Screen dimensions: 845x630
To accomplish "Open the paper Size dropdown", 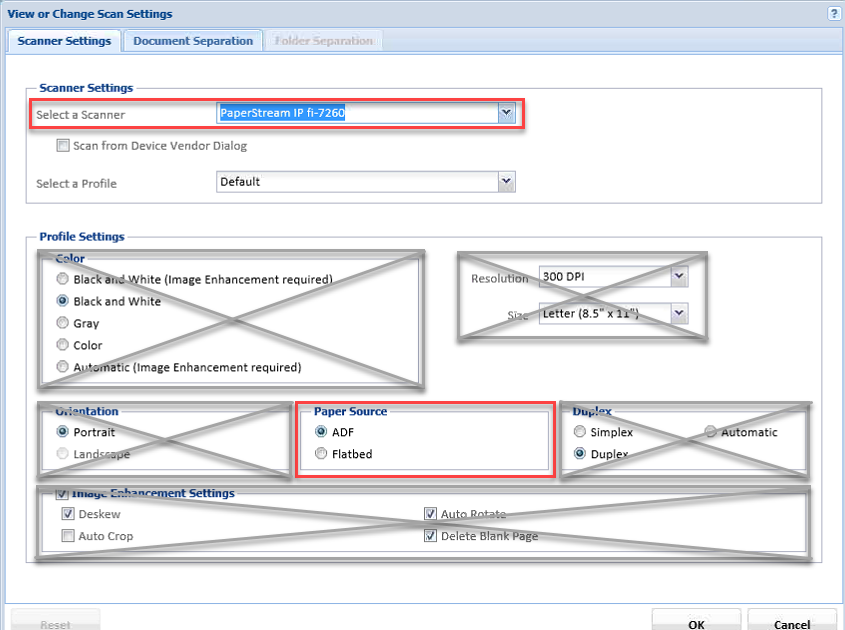I will (x=679, y=314).
